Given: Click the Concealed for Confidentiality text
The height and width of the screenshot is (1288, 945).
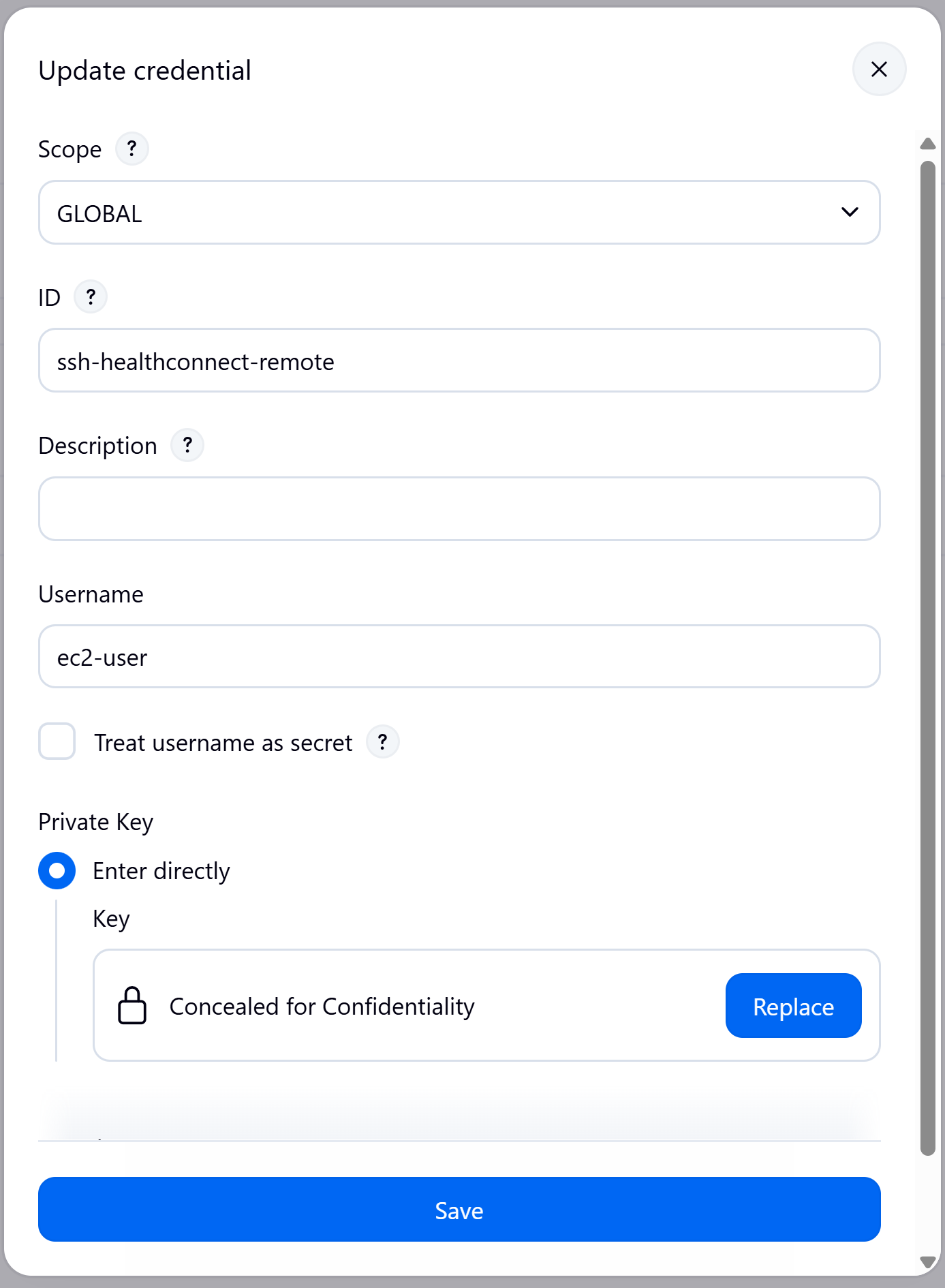Looking at the screenshot, I should tap(322, 1007).
